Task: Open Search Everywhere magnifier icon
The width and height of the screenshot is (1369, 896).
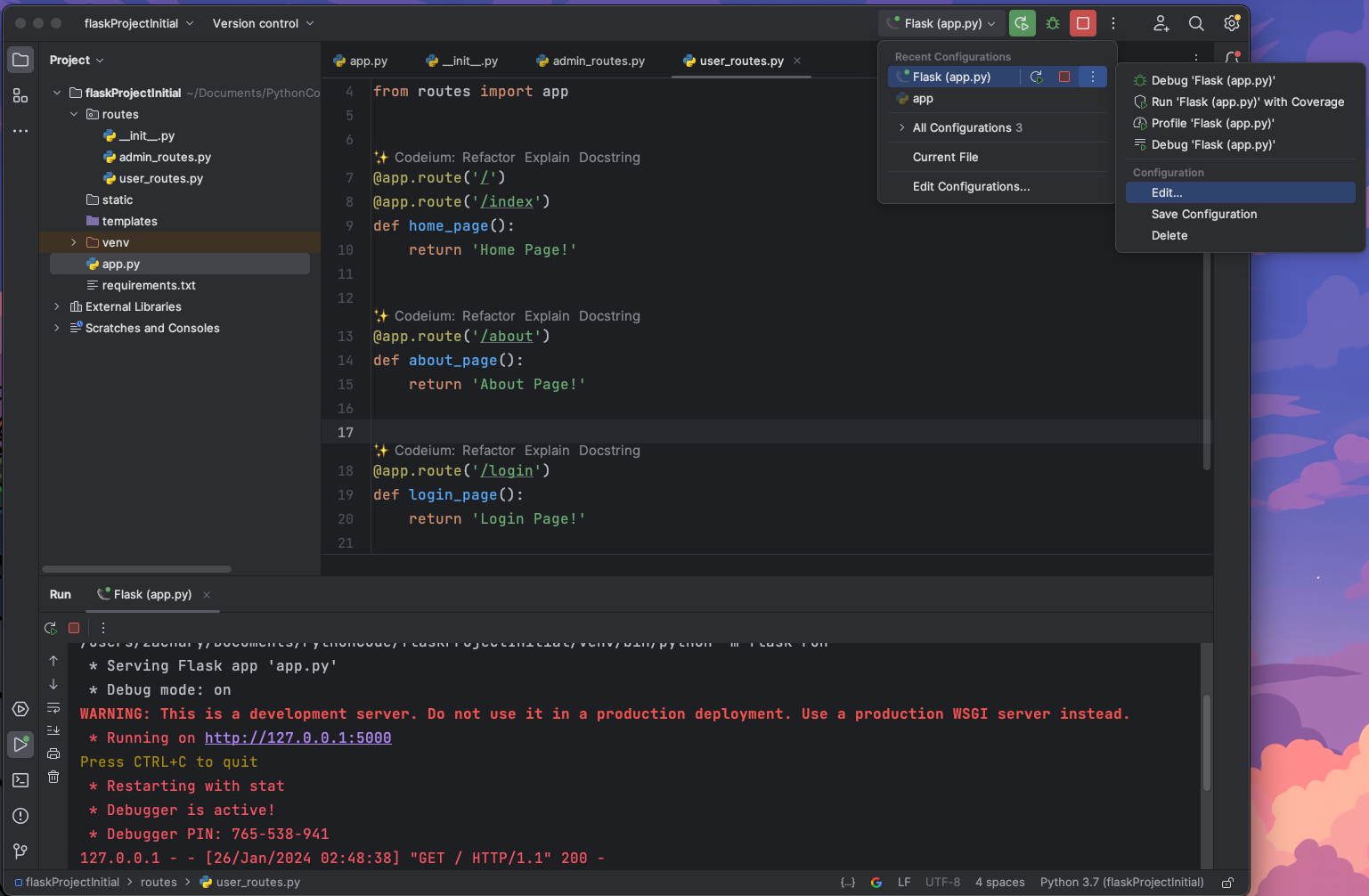Action: [x=1196, y=23]
